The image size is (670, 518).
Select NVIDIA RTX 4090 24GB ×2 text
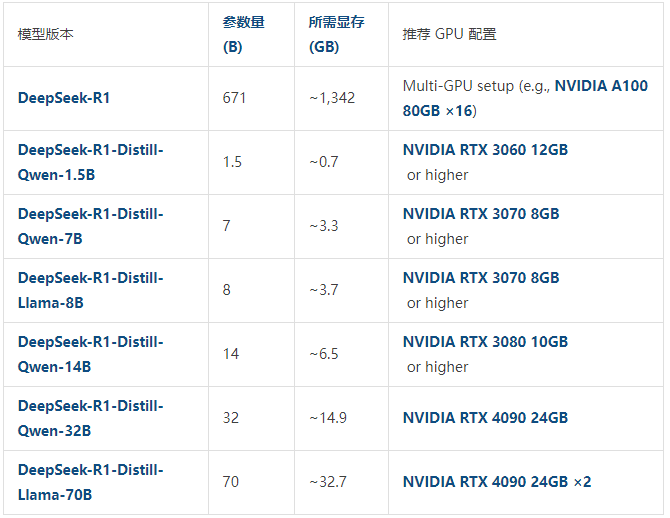coord(497,482)
